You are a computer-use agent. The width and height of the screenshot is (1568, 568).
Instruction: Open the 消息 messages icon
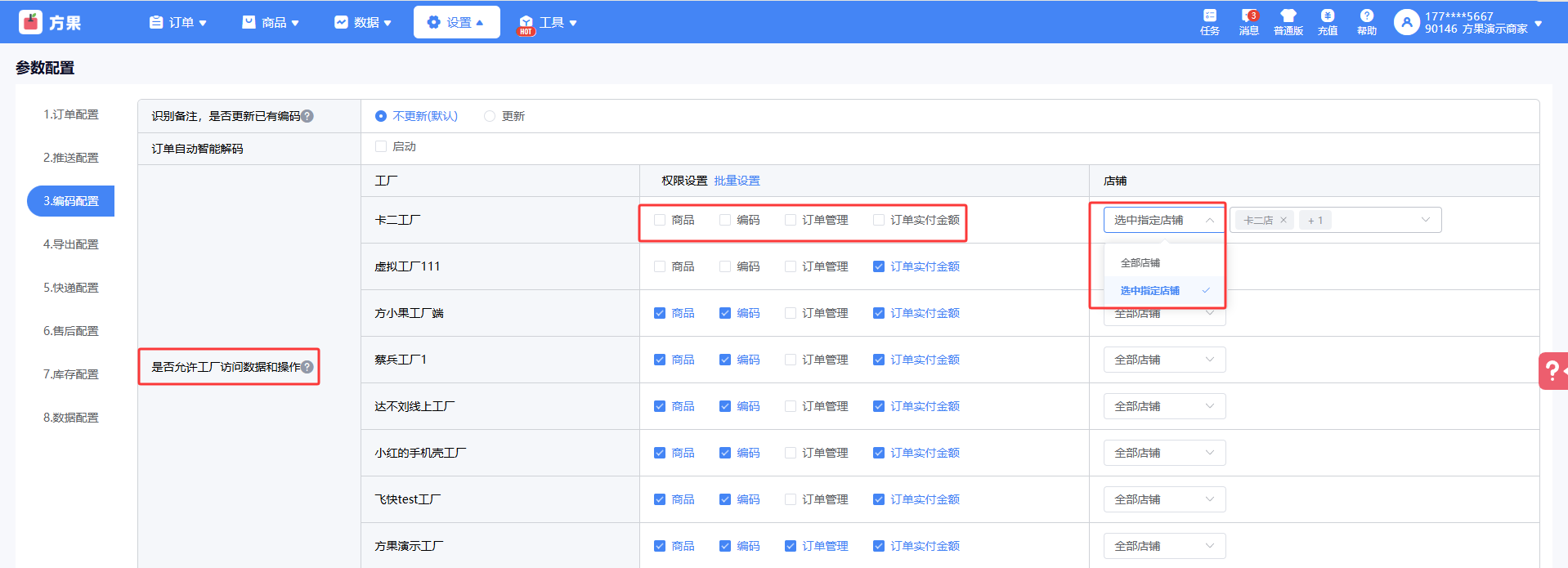coord(1248,16)
